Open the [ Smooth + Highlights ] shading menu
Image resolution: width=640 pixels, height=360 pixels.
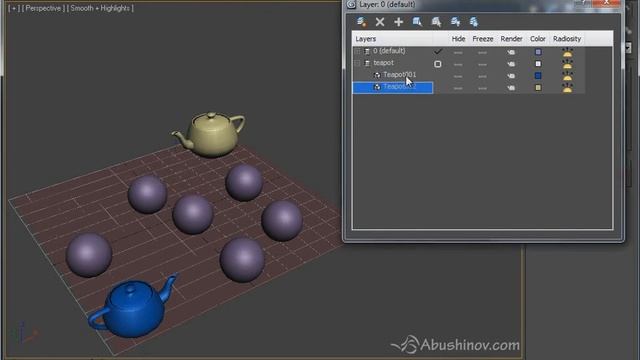tap(100, 8)
